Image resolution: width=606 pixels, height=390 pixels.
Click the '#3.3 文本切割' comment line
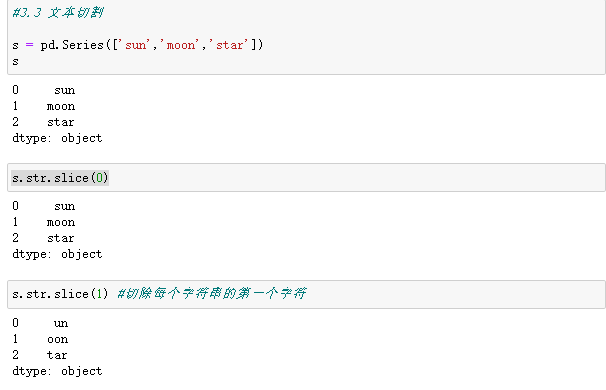click(58, 13)
